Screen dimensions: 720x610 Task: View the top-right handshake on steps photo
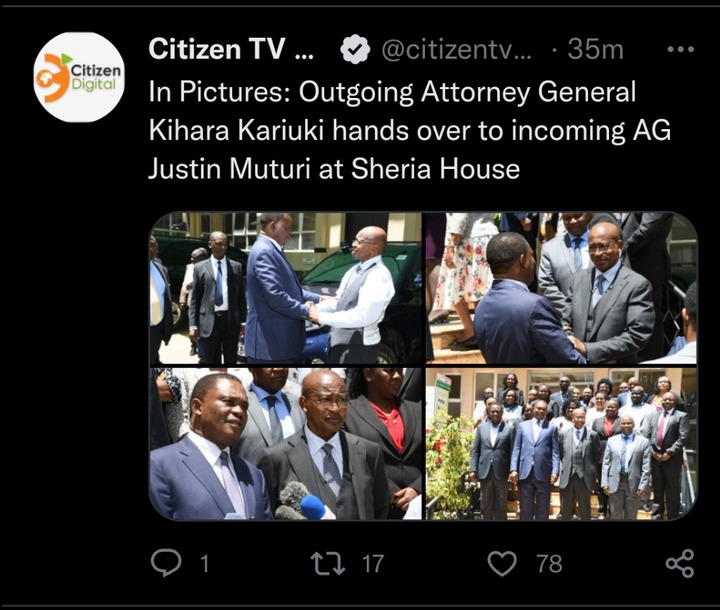pos(561,288)
